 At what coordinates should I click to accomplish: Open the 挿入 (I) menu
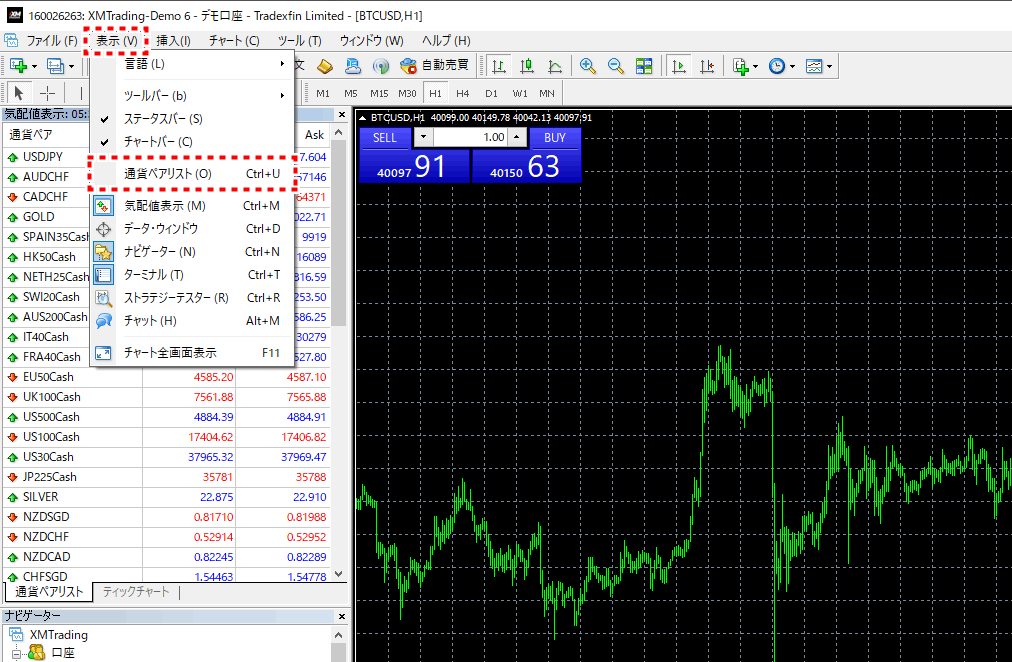[173, 41]
